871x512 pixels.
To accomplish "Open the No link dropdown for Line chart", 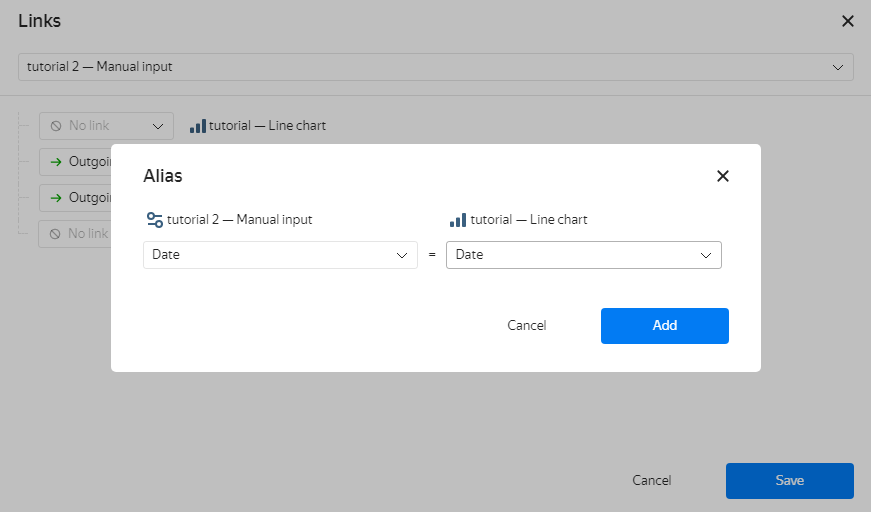I will coord(106,126).
